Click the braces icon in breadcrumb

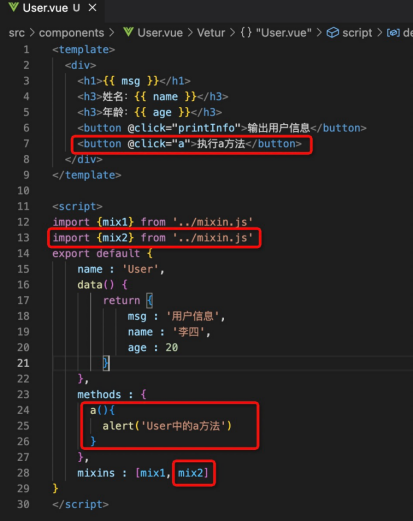(246, 33)
